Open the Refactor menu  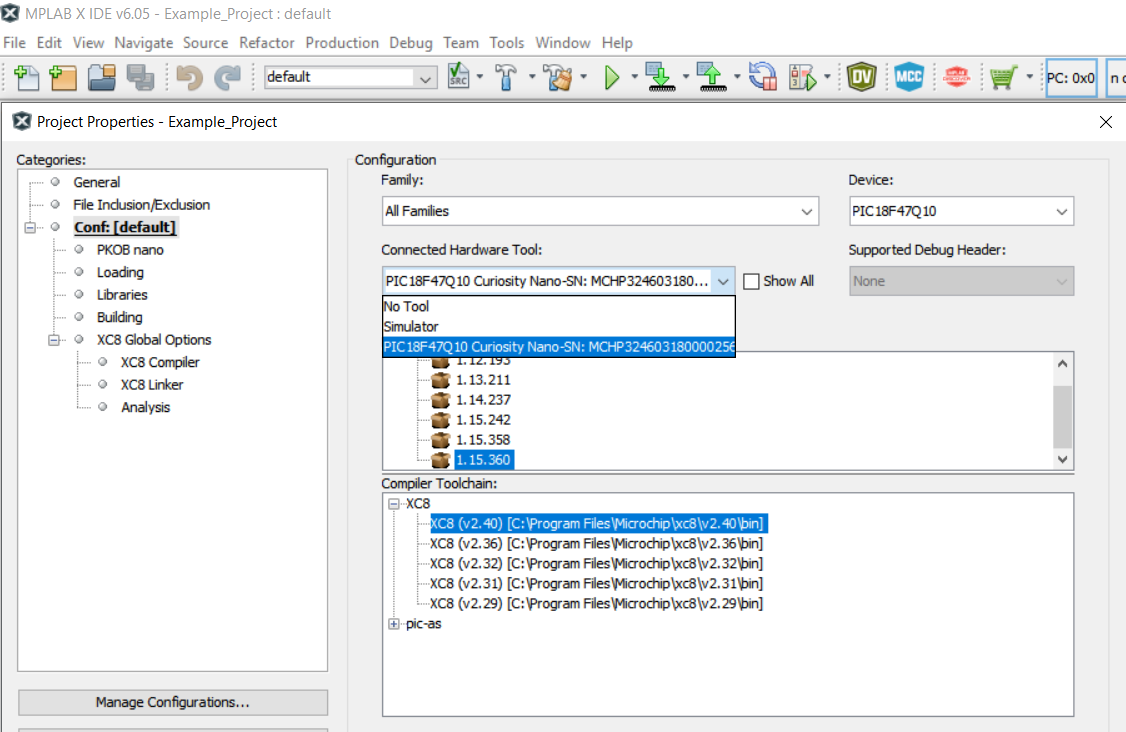click(266, 43)
